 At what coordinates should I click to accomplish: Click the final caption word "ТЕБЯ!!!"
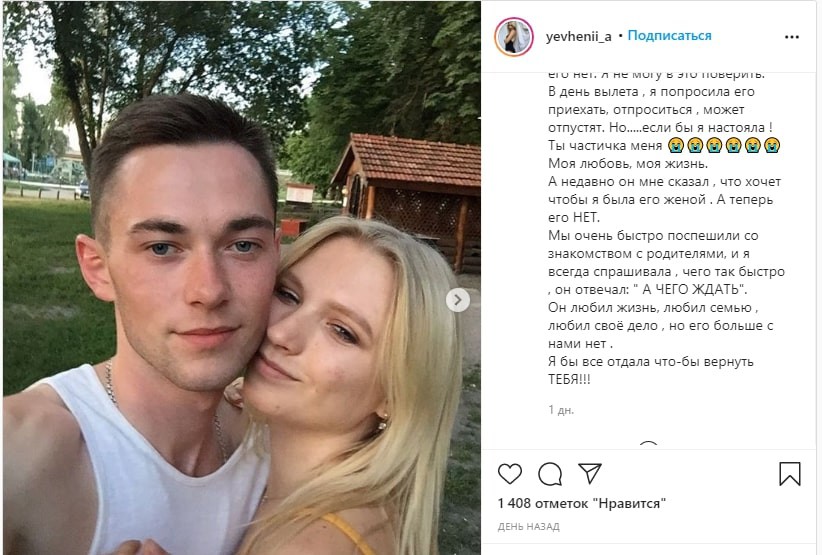569,379
